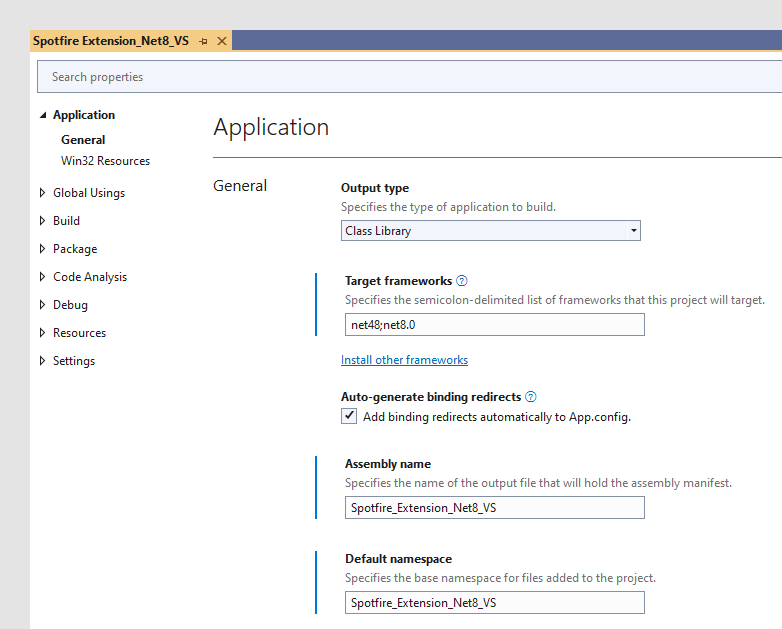Click Install other frameworks link

[404, 360]
